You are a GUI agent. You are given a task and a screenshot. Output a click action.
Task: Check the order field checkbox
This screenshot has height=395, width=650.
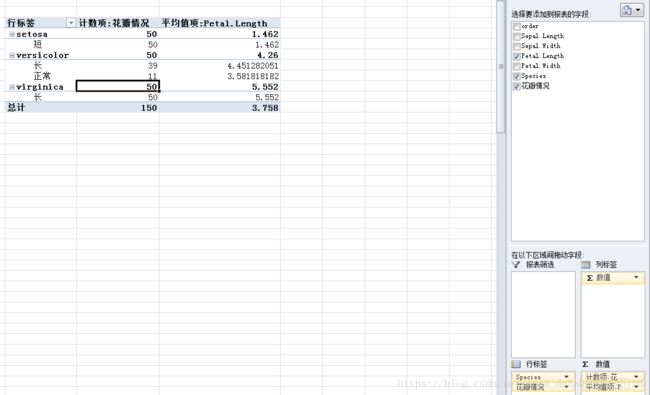click(x=517, y=27)
